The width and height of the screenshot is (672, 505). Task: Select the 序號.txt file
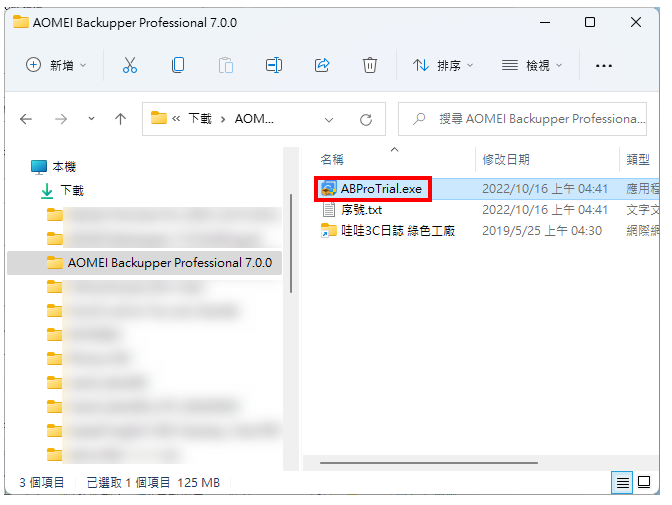(x=361, y=210)
